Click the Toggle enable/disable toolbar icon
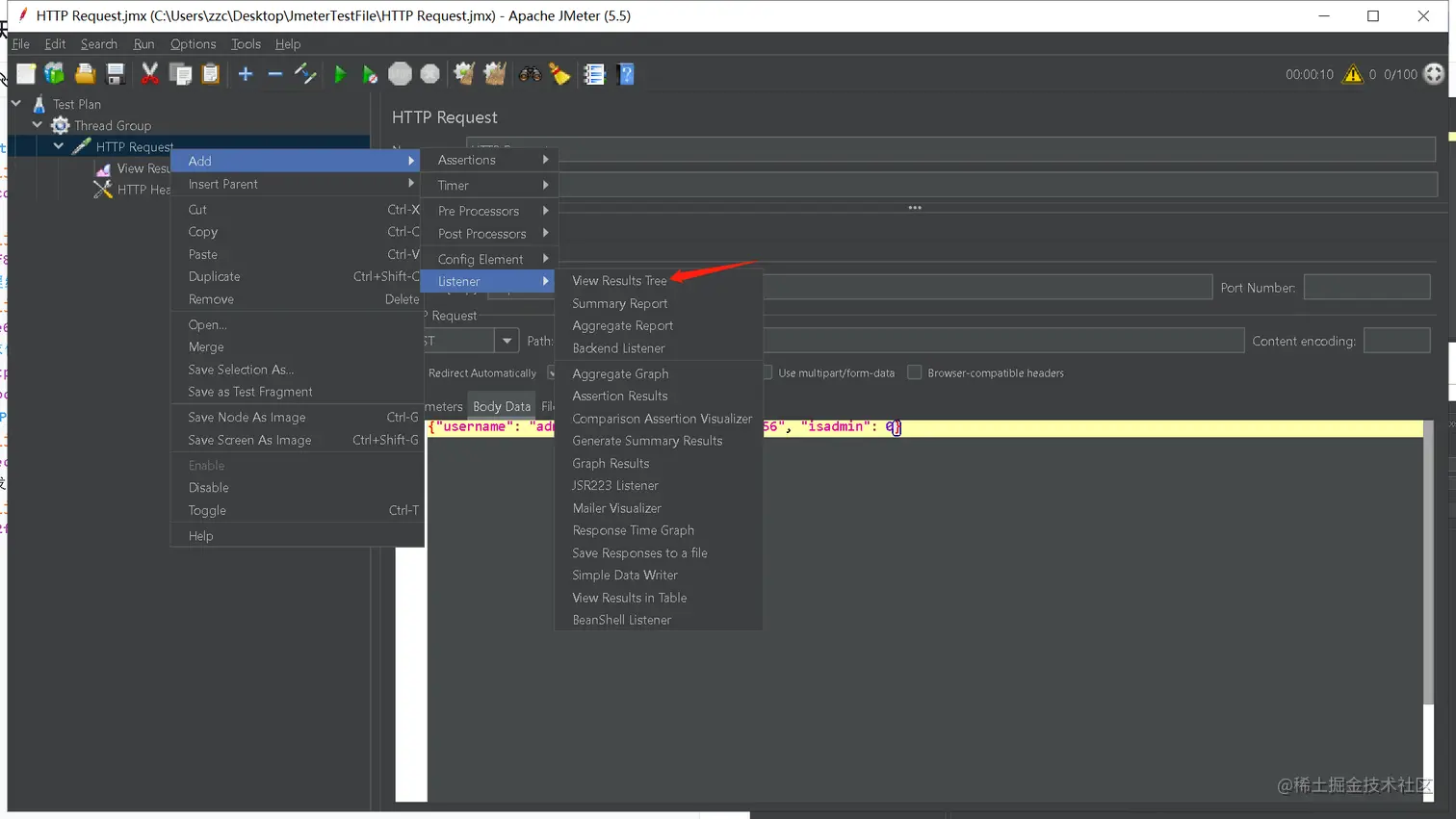The image size is (1456, 819). click(x=305, y=74)
